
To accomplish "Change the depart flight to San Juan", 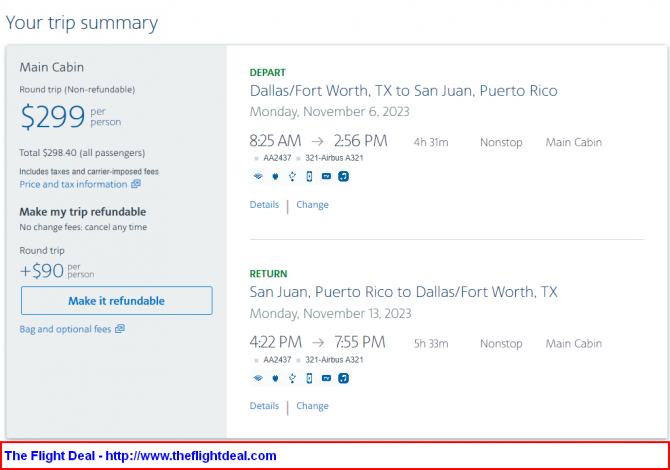I will click(x=312, y=205).
